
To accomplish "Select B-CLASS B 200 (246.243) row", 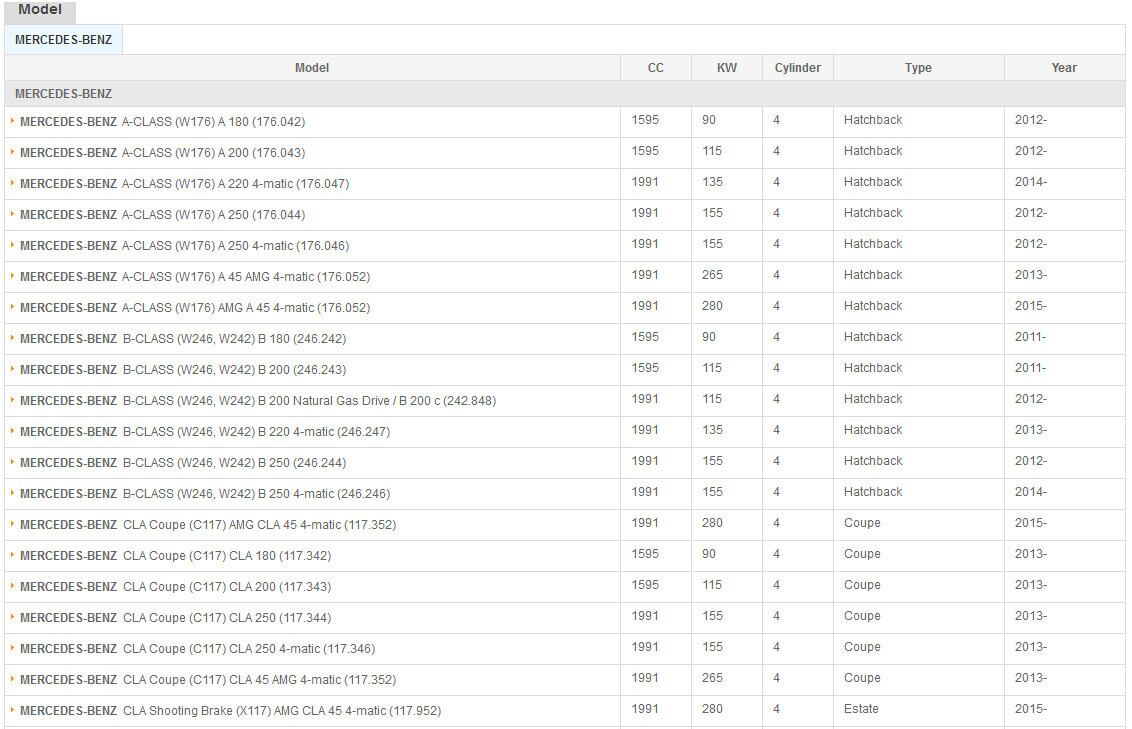I will click(565, 370).
